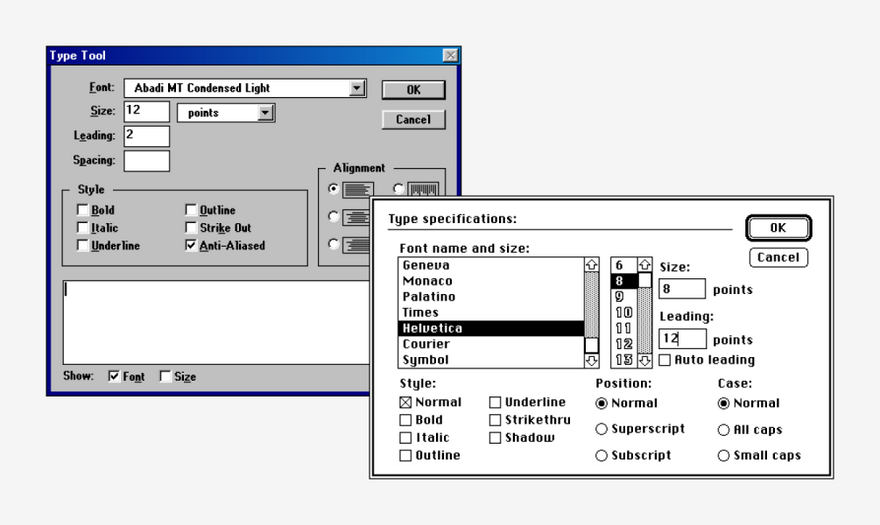Click the size list scroll up arrow

point(644,264)
